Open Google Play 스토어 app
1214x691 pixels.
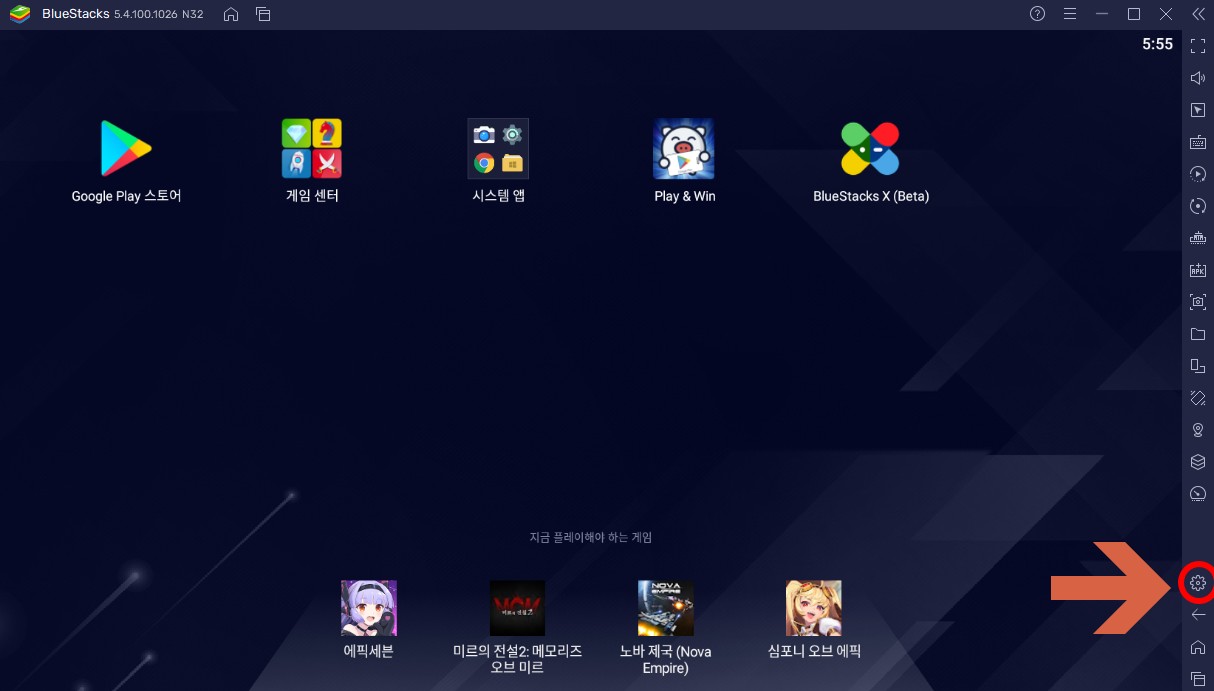126,149
